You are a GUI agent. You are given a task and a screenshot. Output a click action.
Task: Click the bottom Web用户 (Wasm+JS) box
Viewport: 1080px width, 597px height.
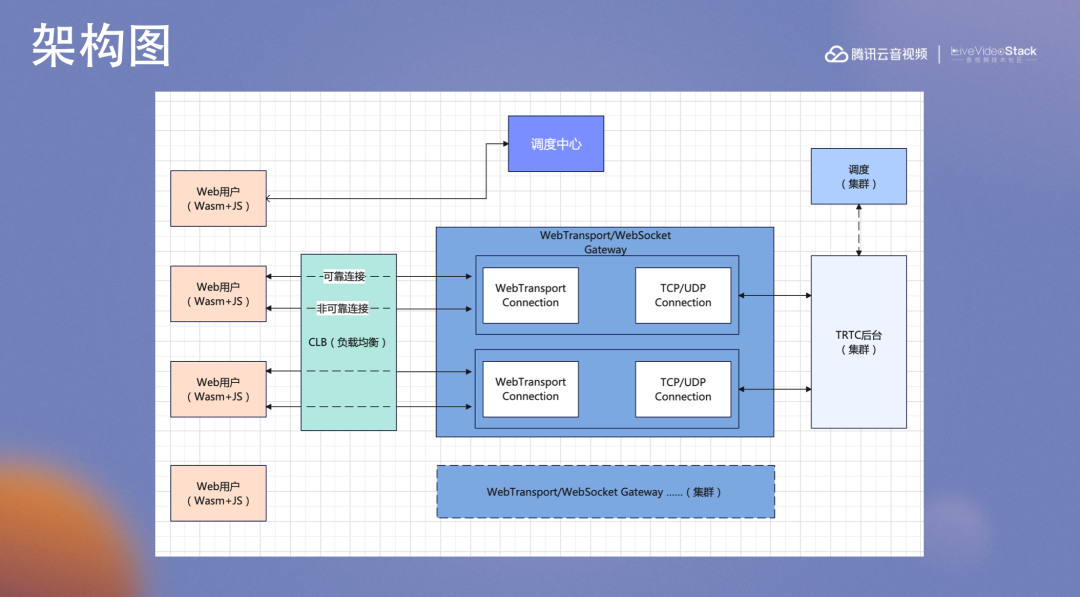coord(218,493)
